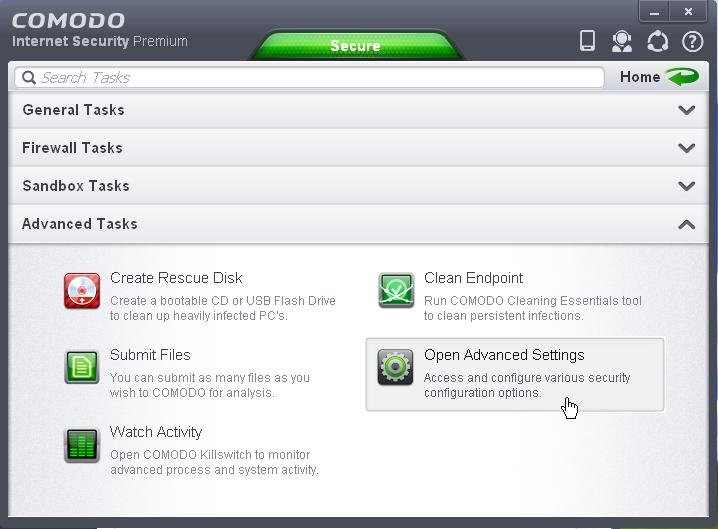Click into the Search Tasks field
The image size is (718, 529).
[x=309, y=77]
